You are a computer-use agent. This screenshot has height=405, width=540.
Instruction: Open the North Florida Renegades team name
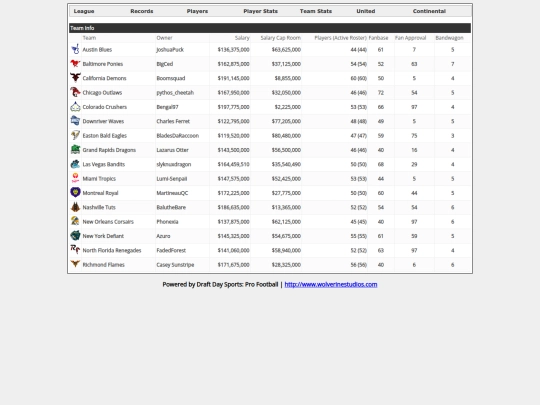click(112, 250)
